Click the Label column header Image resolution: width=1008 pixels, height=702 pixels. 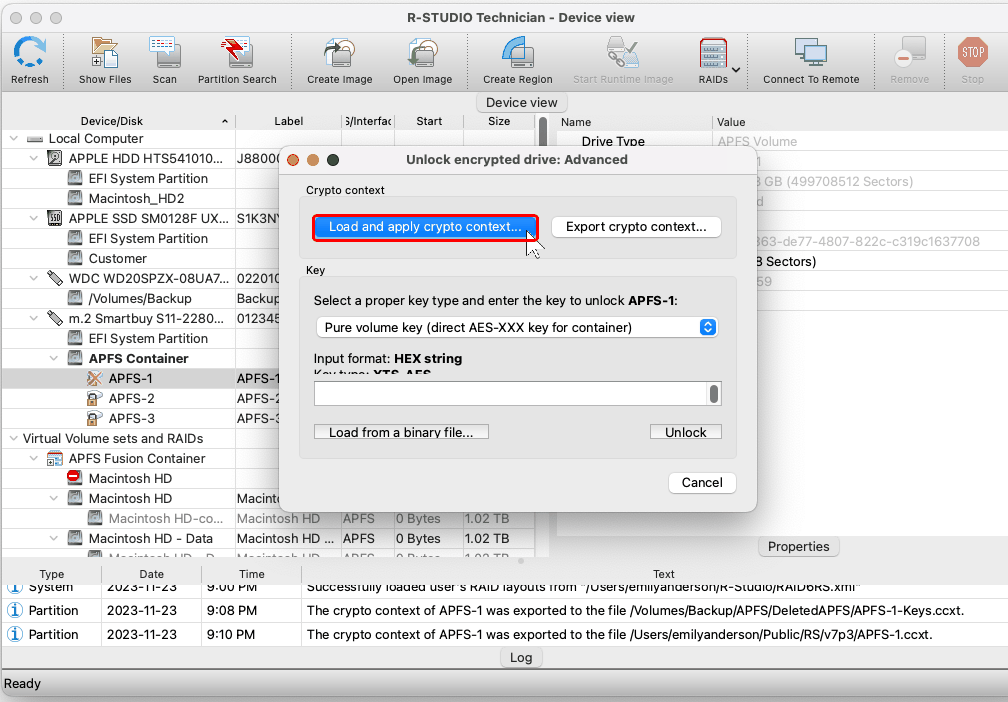[289, 121]
